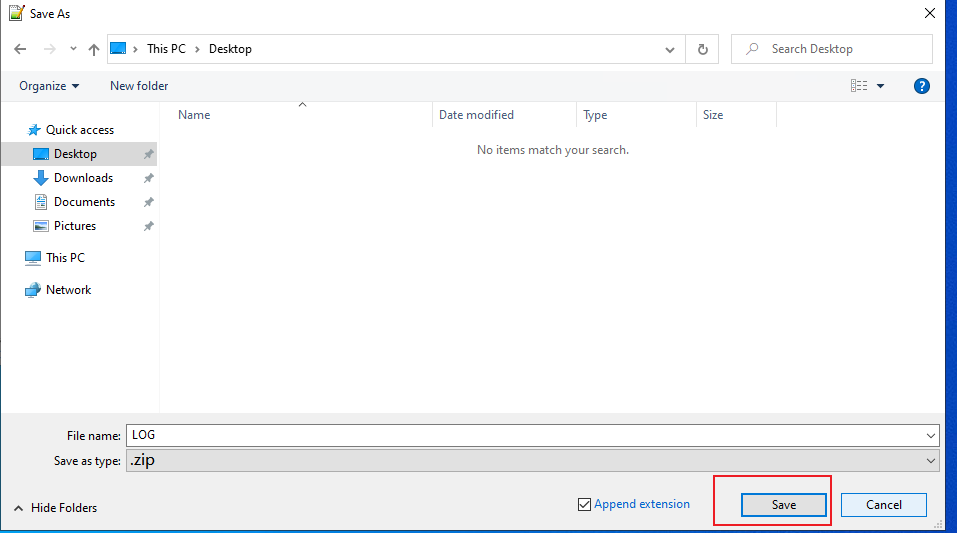Screen dimensions: 957x533
Task: Click the Back navigation arrow
Action: [x=21, y=49]
